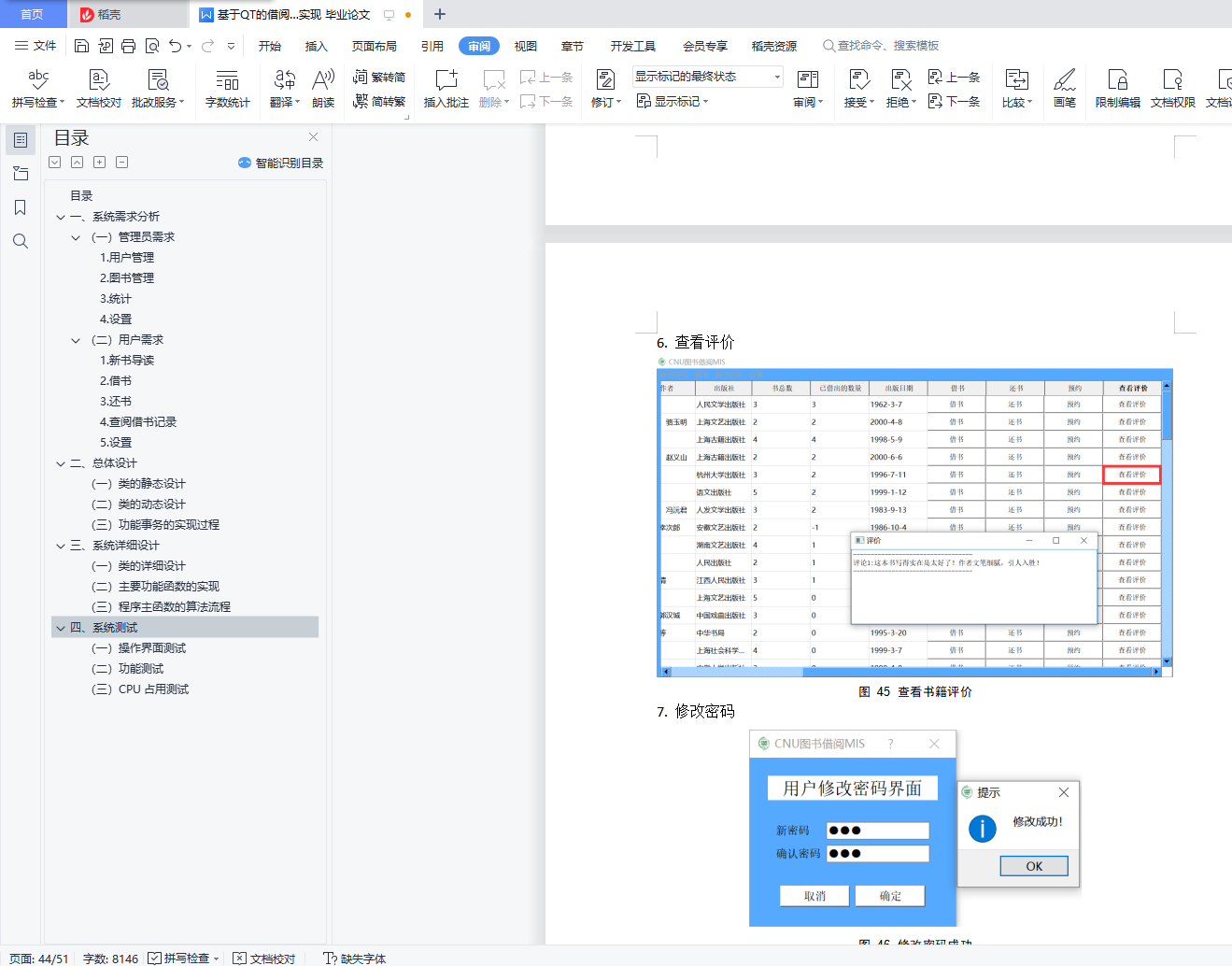Image resolution: width=1232 pixels, height=966 pixels.
Task: Save the document from quick toolbar
Action: [x=81, y=46]
